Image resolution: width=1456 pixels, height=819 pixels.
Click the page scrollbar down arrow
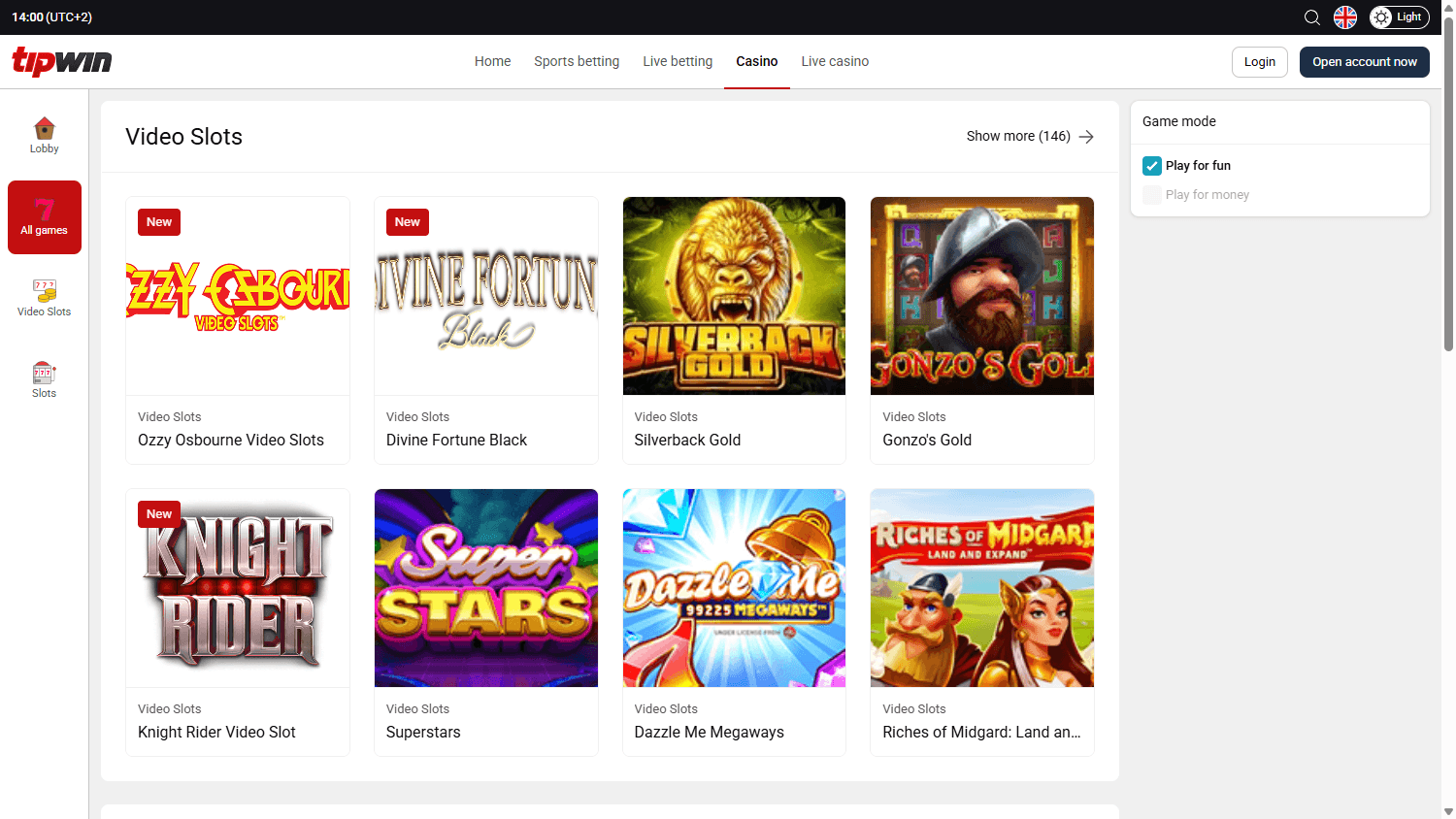(1448, 812)
